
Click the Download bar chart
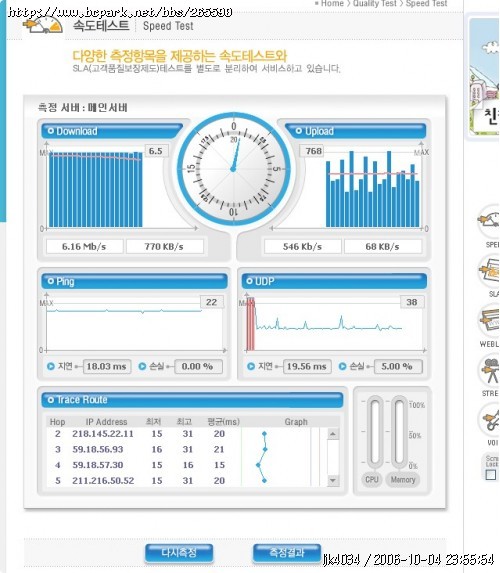pyautogui.click(x=95, y=190)
